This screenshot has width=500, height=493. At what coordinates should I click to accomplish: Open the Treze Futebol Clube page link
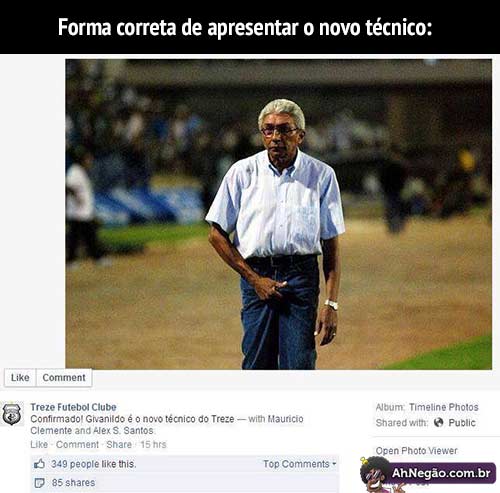click(73, 407)
